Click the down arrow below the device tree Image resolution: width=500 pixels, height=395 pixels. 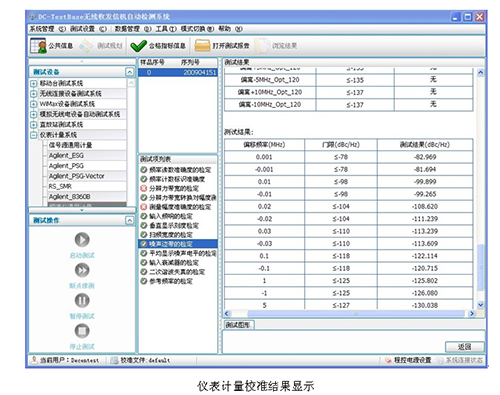coord(82,210)
